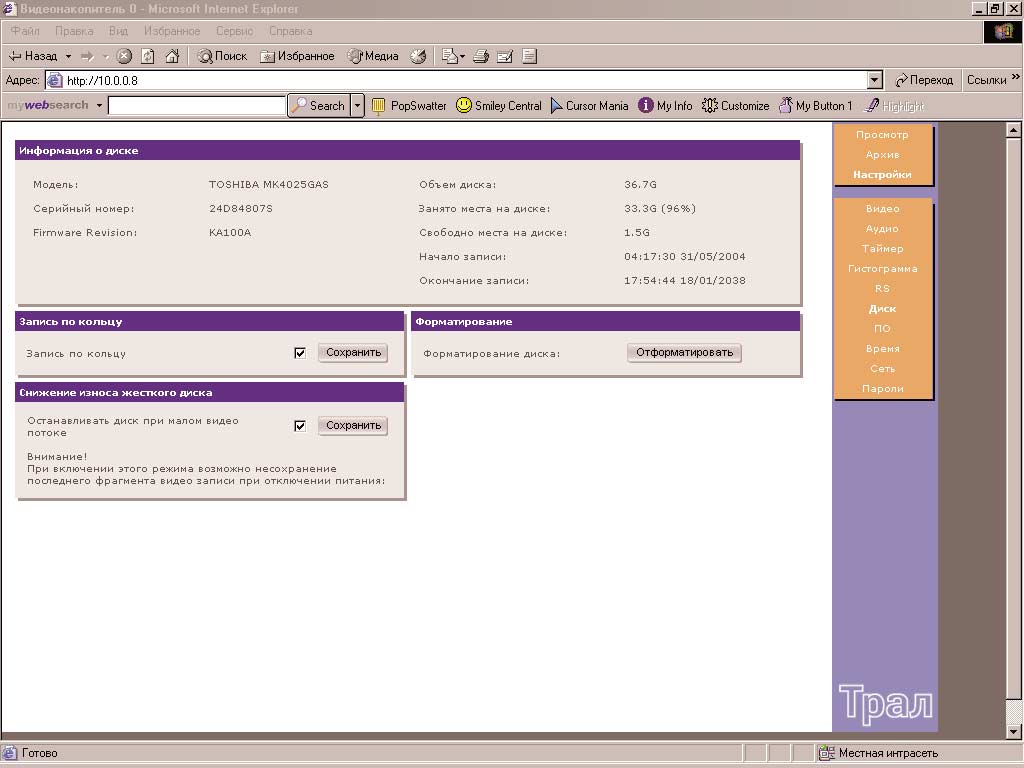Click the Архив navigation link

coord(882,155)
